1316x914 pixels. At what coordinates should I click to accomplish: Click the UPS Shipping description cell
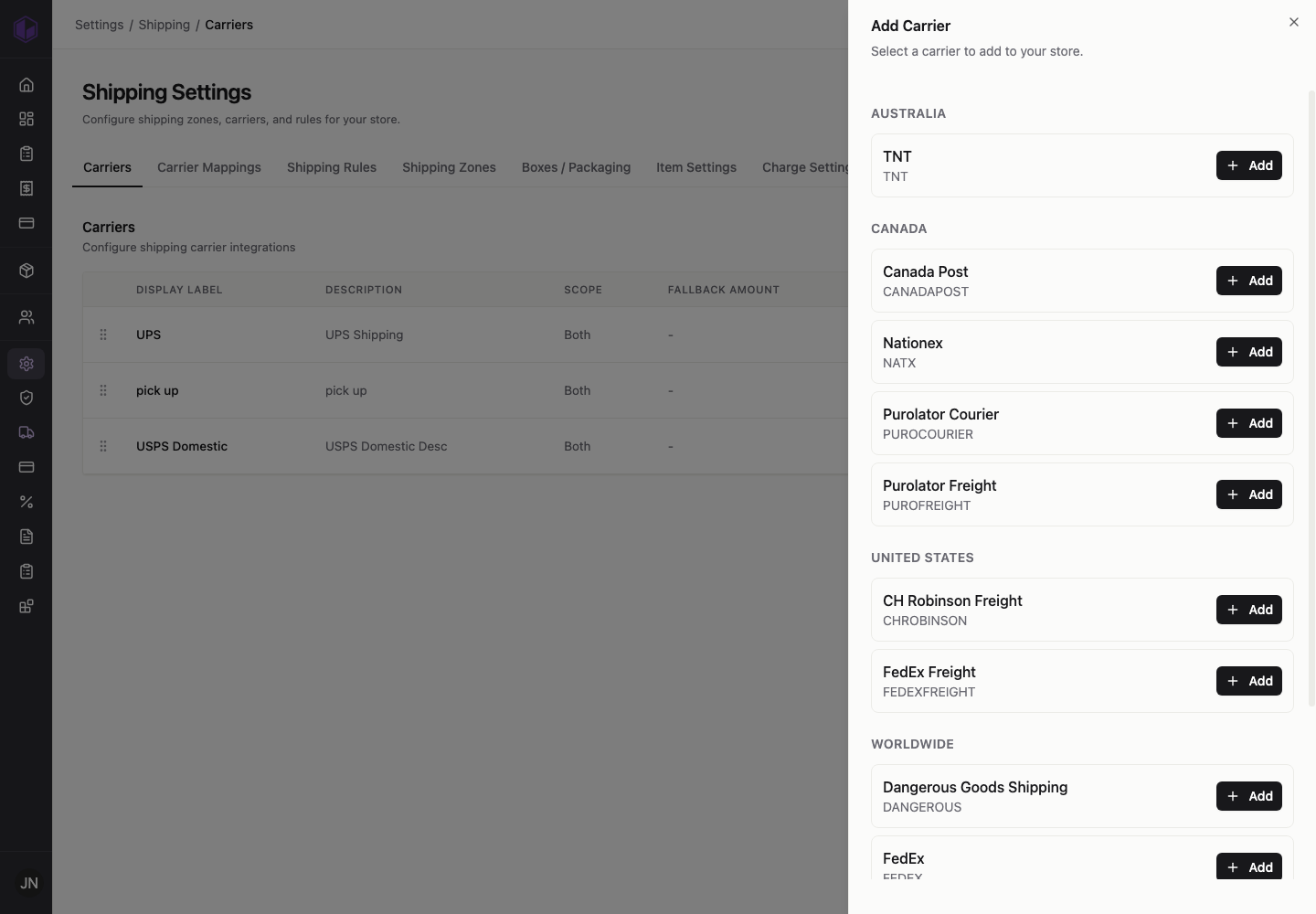(364, 335)
